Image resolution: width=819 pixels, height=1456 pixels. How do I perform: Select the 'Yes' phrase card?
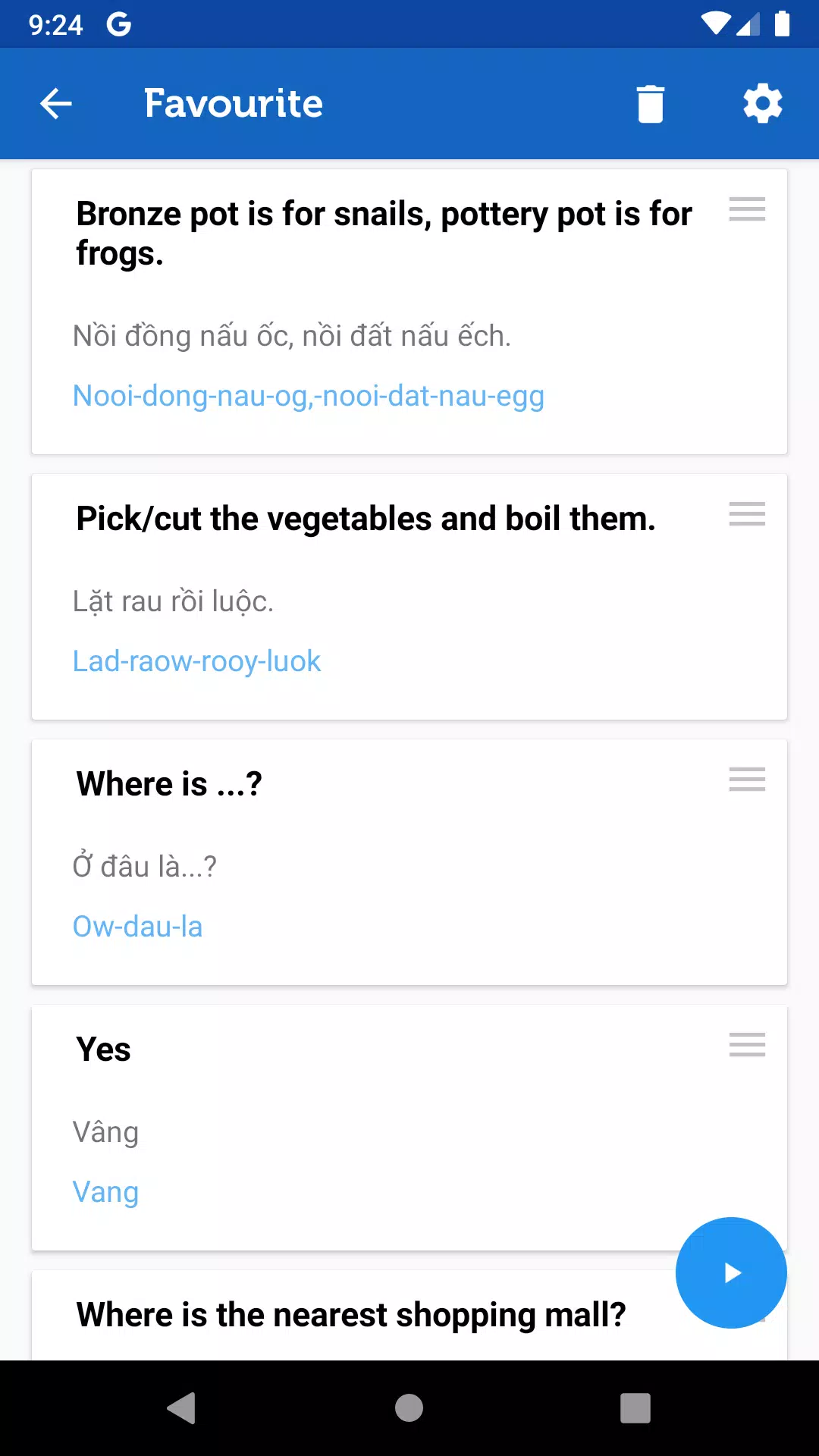(409, 1128)
